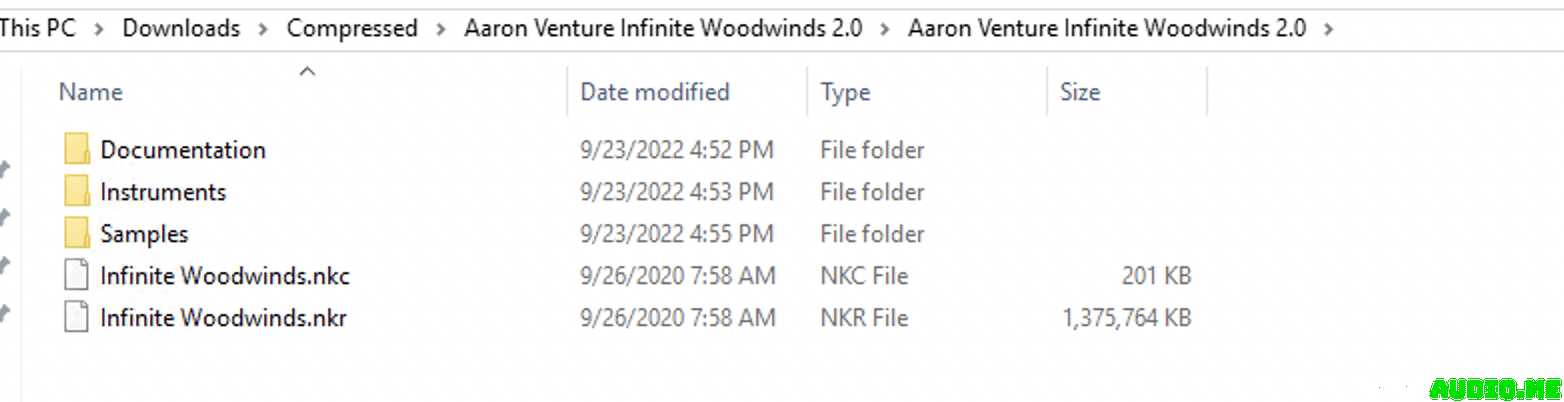Image resolution: width=1564 pixels, height=402 pixels.
Task: Click the Infinite Woodwinds.nkc file icon
Action: tap(77, 276)
